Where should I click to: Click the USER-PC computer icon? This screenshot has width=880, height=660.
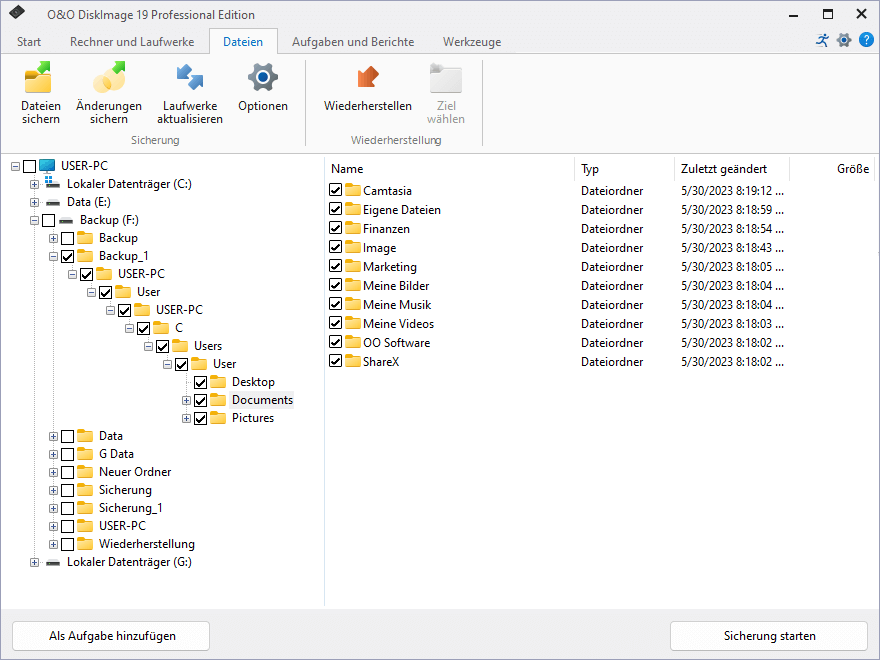tap(47, 166)
